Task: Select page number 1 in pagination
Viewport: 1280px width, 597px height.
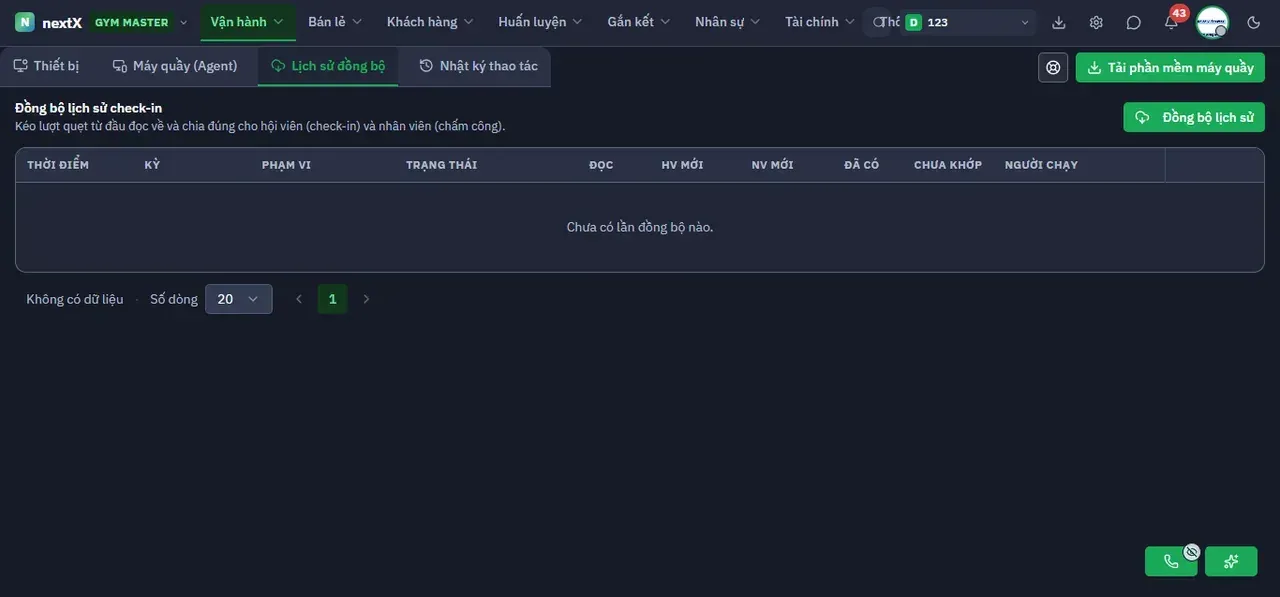Action: tap(333, 299)
